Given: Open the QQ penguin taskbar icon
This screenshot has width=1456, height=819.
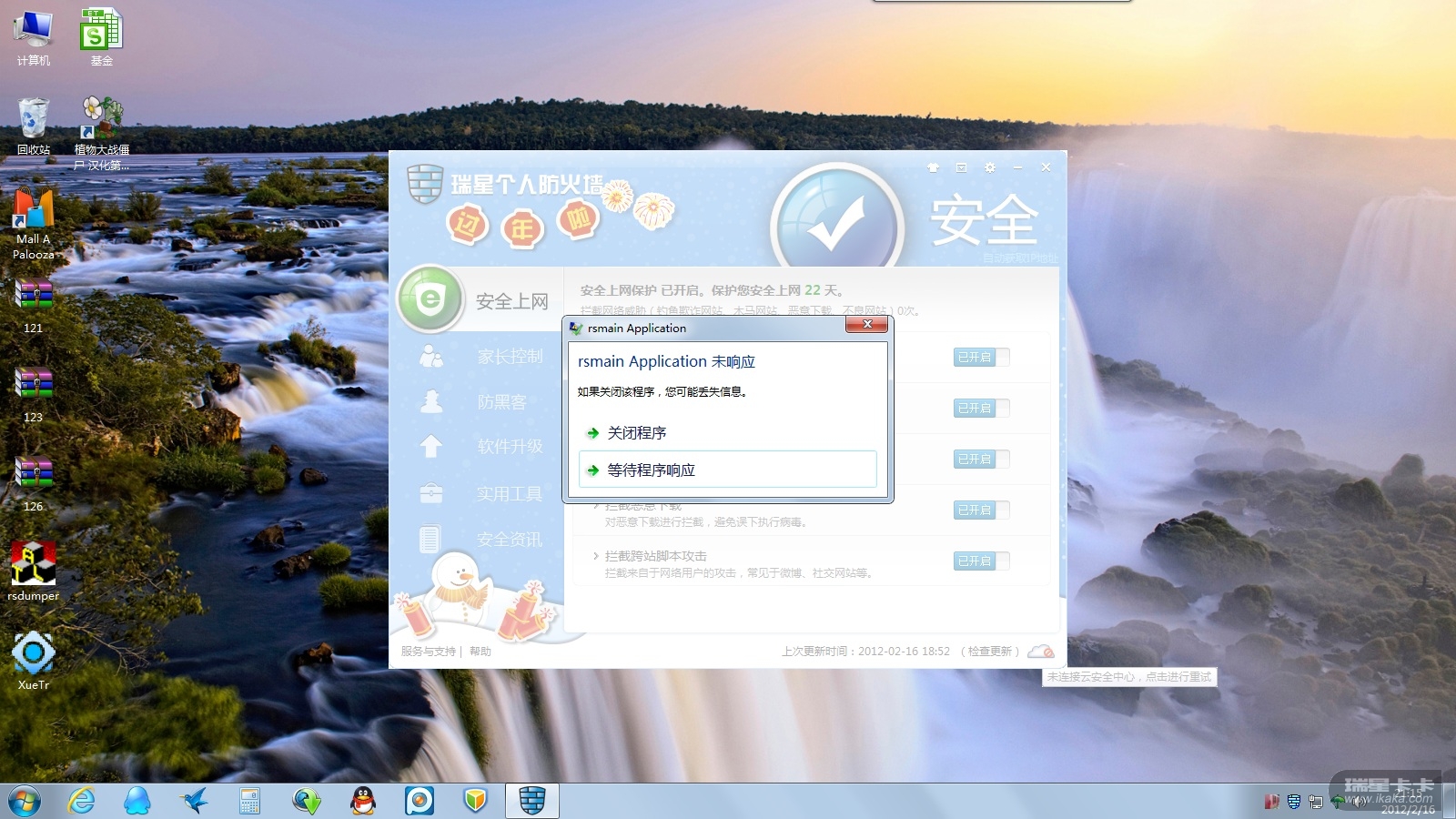Looking at the screenshot, I should coord(363,801).
